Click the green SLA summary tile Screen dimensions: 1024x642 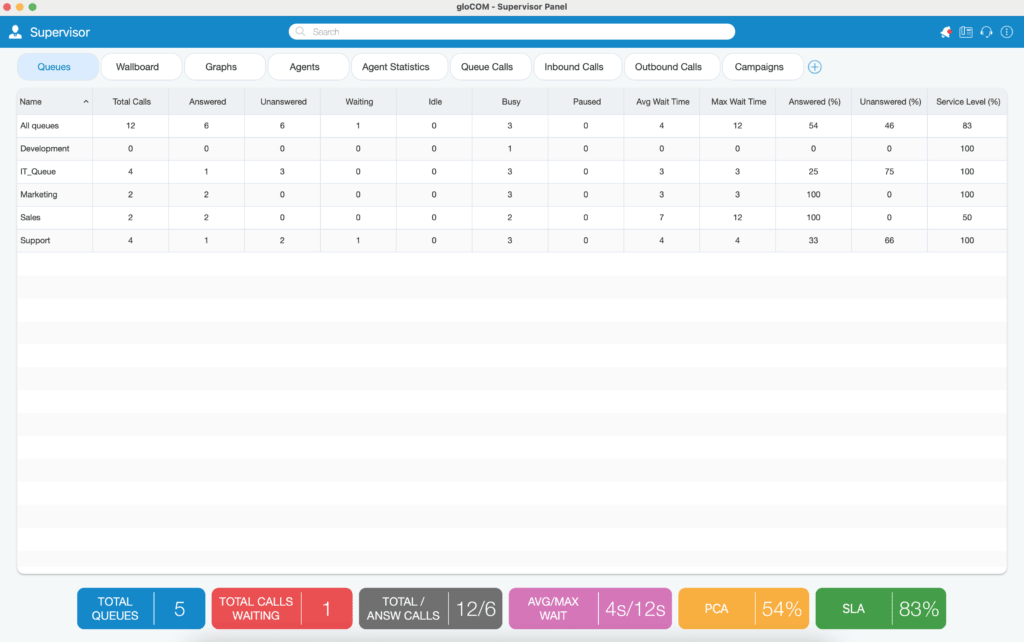tap(880, 609)
